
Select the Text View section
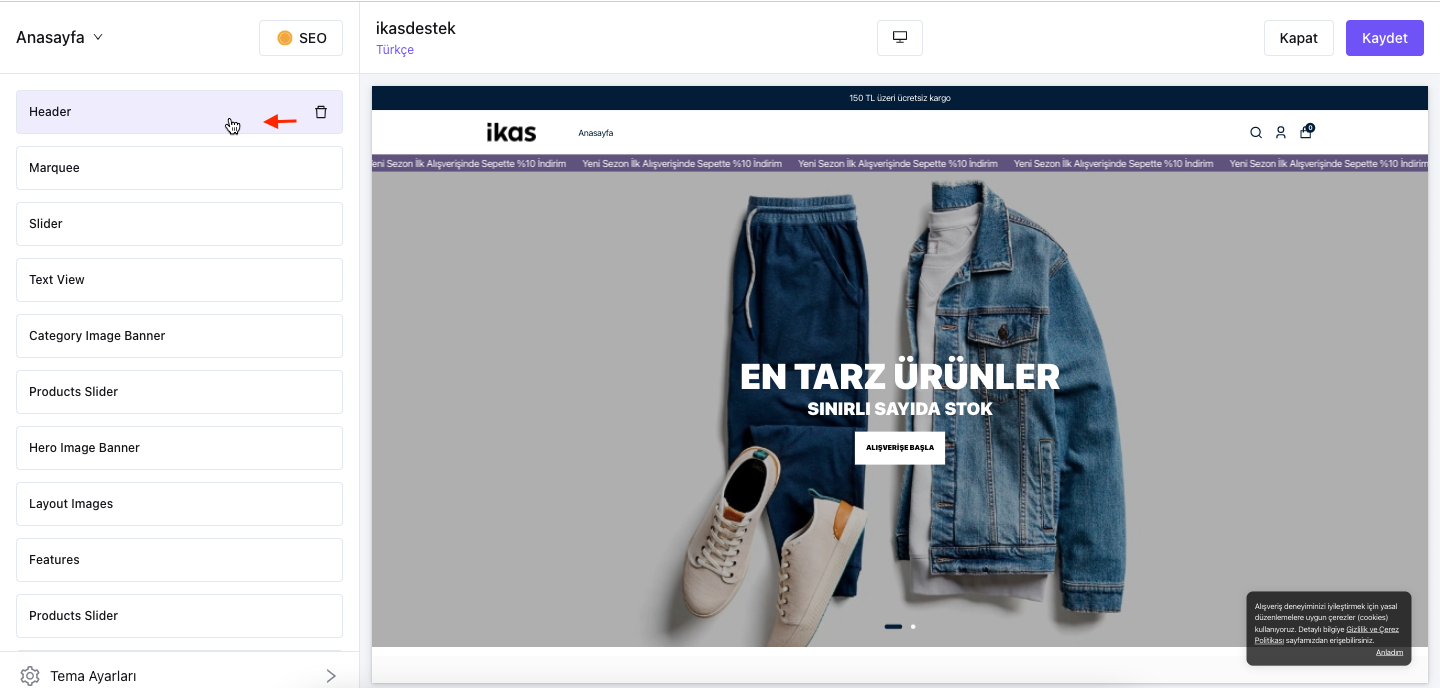coord(179,280)
